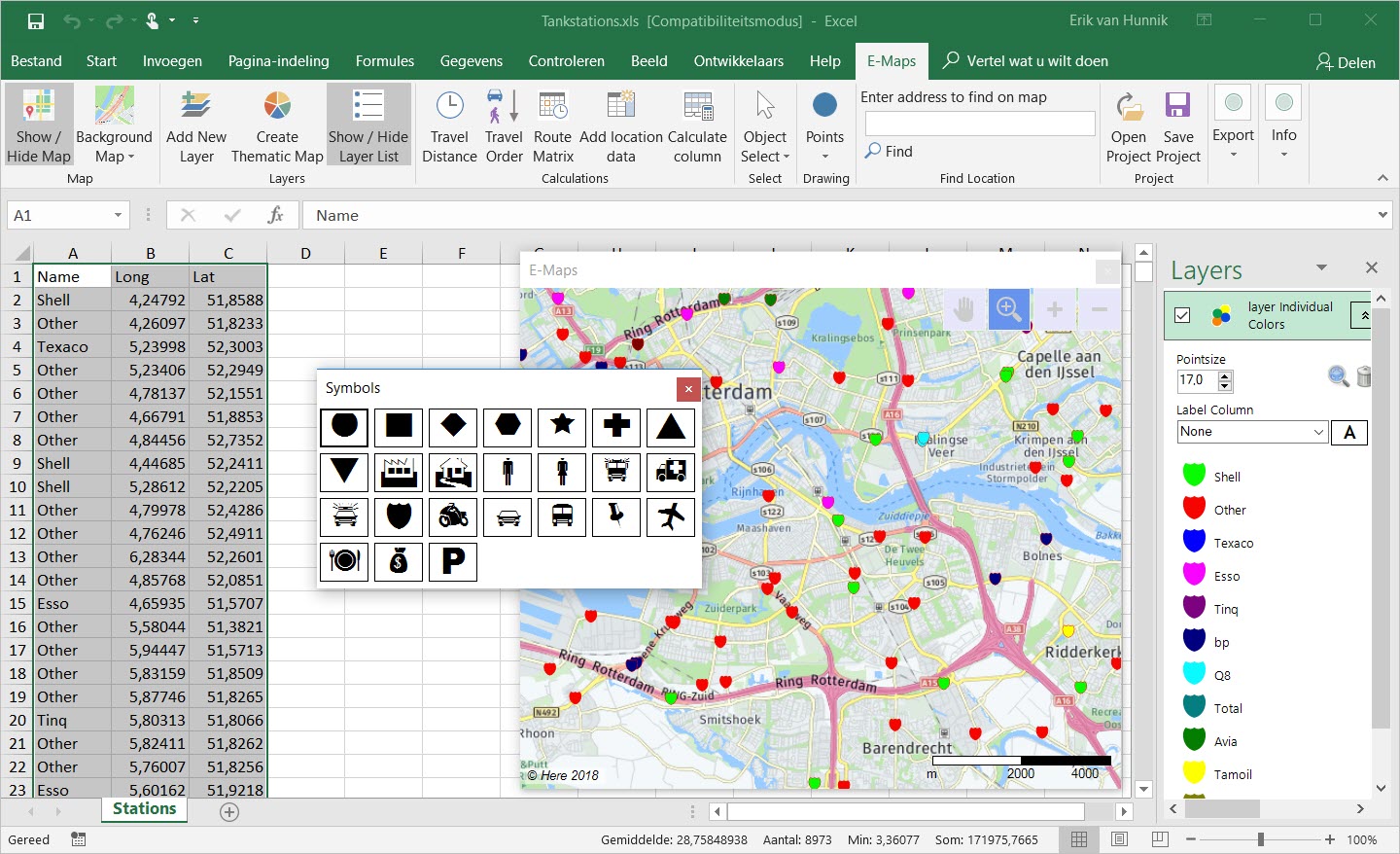Expand the formula bar
The image size is (1400, 854).
[x=1382, y=215]
